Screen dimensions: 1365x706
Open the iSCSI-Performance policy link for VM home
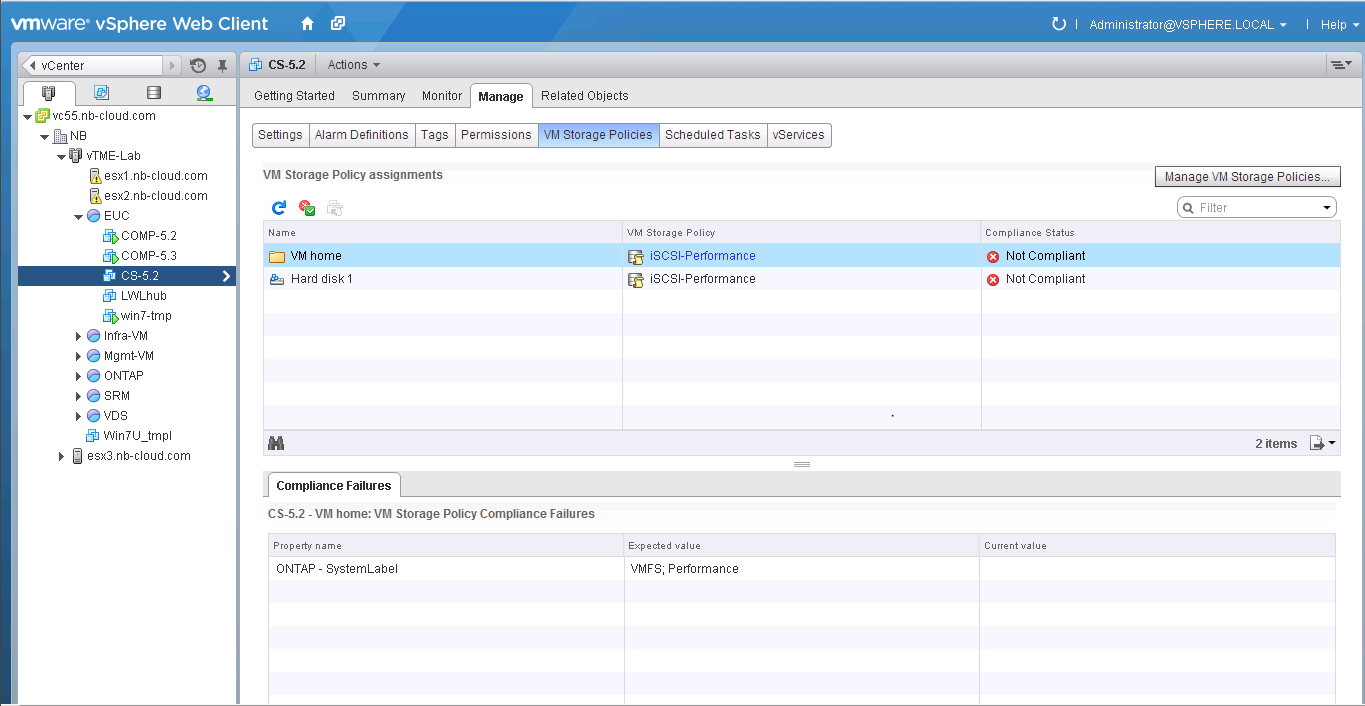pos(702,256)
